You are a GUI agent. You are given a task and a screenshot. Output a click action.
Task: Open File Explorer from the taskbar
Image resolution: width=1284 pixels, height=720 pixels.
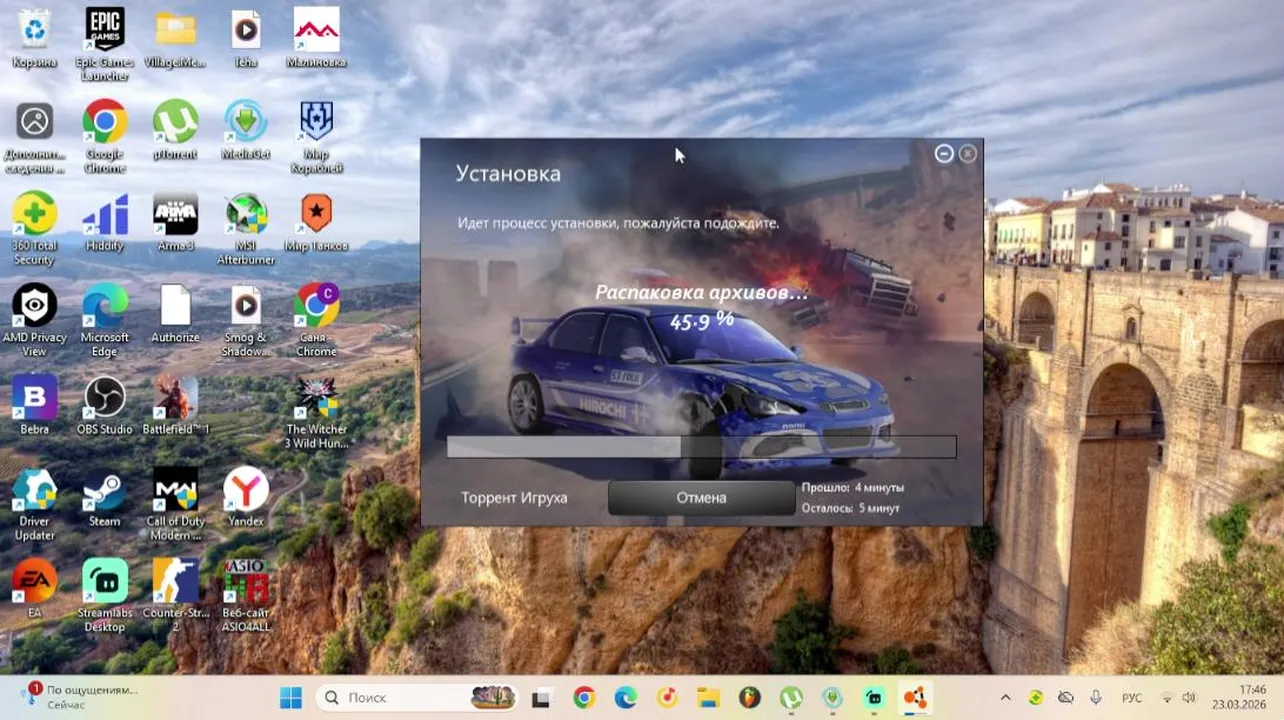[708, 697]
